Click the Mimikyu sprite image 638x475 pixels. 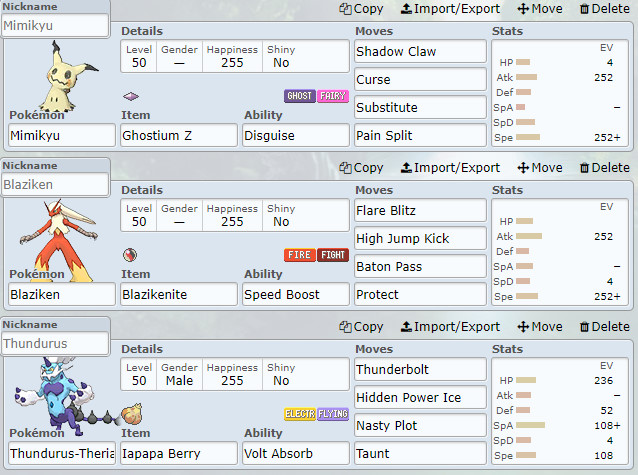(x=68, y=76)
